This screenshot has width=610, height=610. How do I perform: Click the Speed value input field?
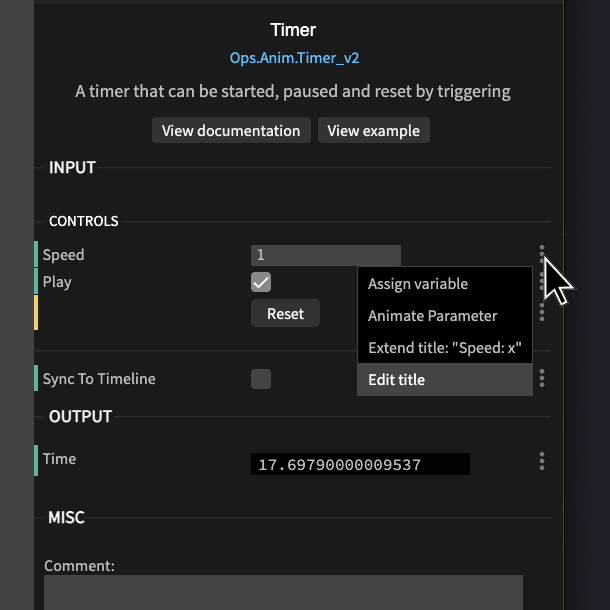point(326,255)
